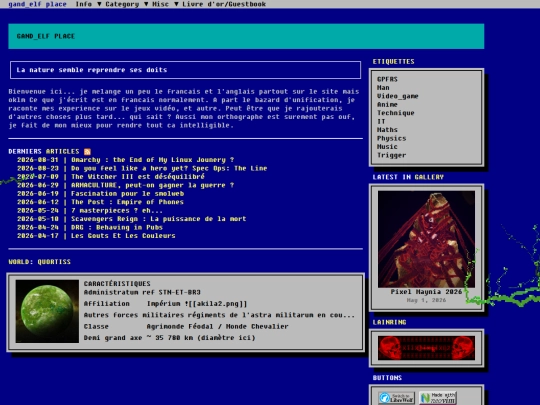Viewport: 540px width, 405px height.
Task: Click the La nature semble reprendre ses doits box
Action: click(x=186, y=70)
